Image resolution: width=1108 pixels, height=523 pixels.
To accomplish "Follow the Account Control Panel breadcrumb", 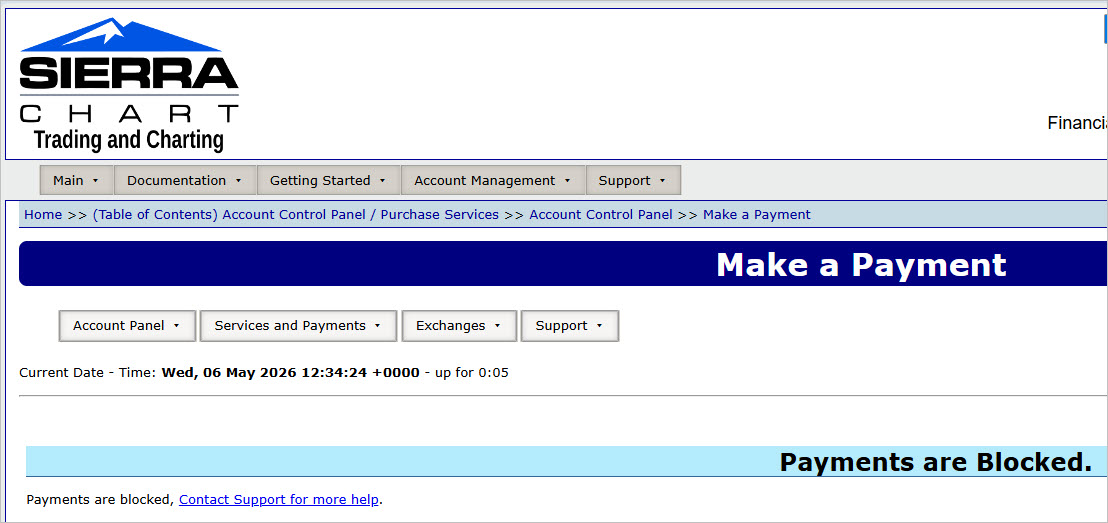I will tap(601, 215).
